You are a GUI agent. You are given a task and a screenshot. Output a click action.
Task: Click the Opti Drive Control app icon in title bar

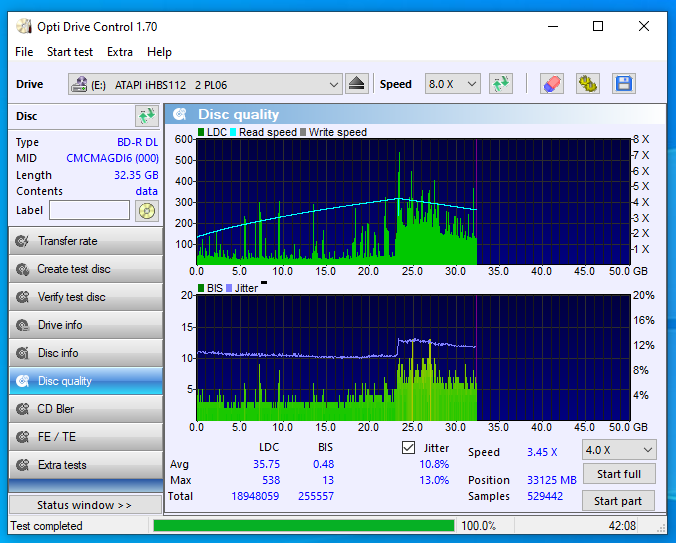click(x=24, y=26)
